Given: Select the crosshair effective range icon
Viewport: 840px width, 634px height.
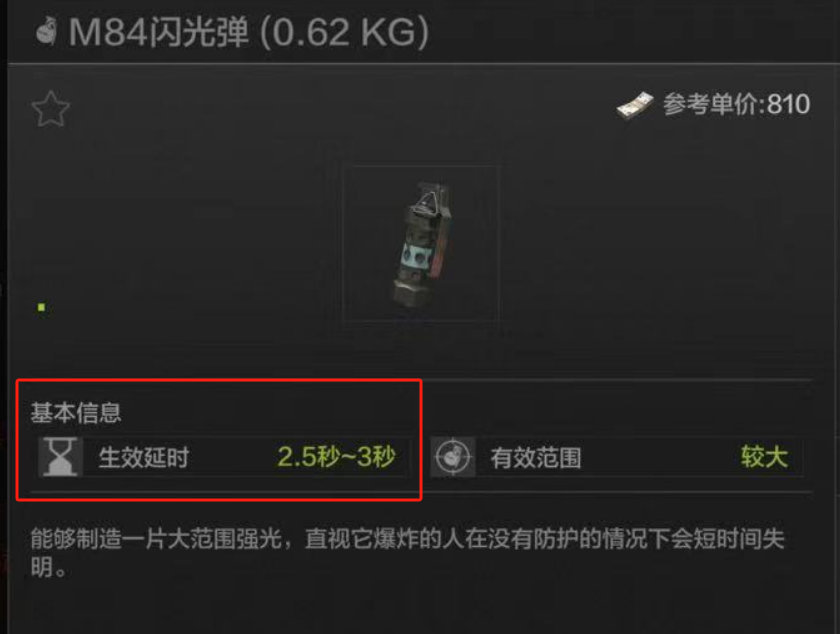Looking at the screenshot, I should [x=453, y=457].
